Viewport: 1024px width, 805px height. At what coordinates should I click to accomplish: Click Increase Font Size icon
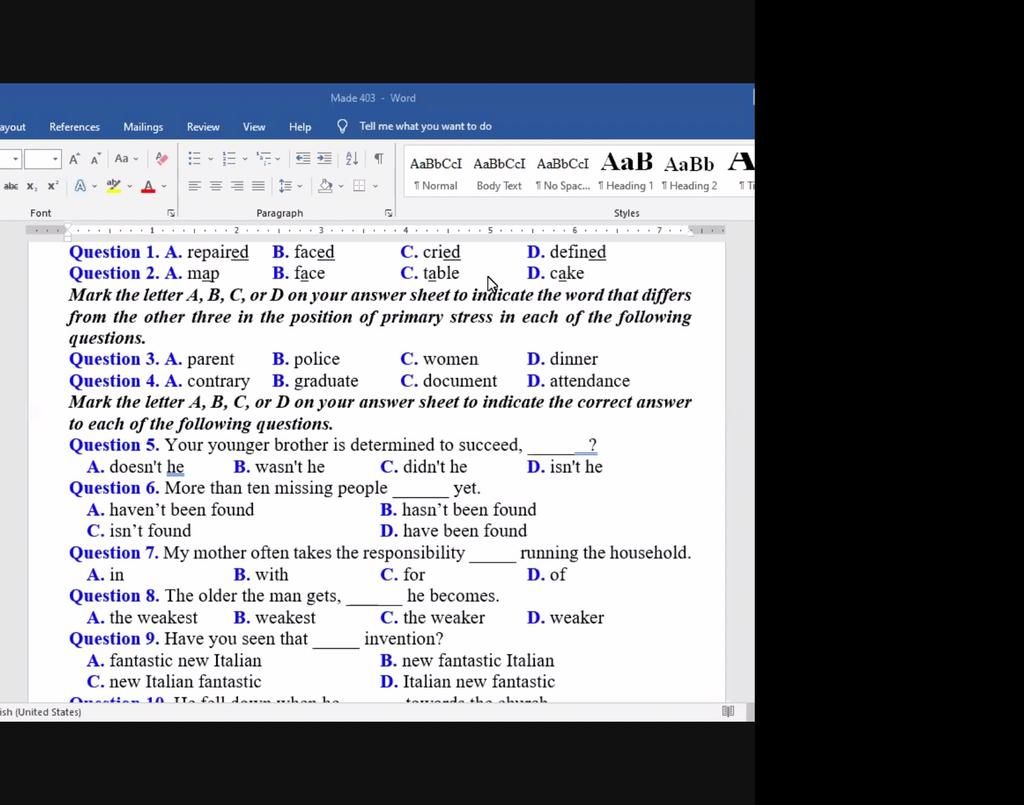point(74,159)
